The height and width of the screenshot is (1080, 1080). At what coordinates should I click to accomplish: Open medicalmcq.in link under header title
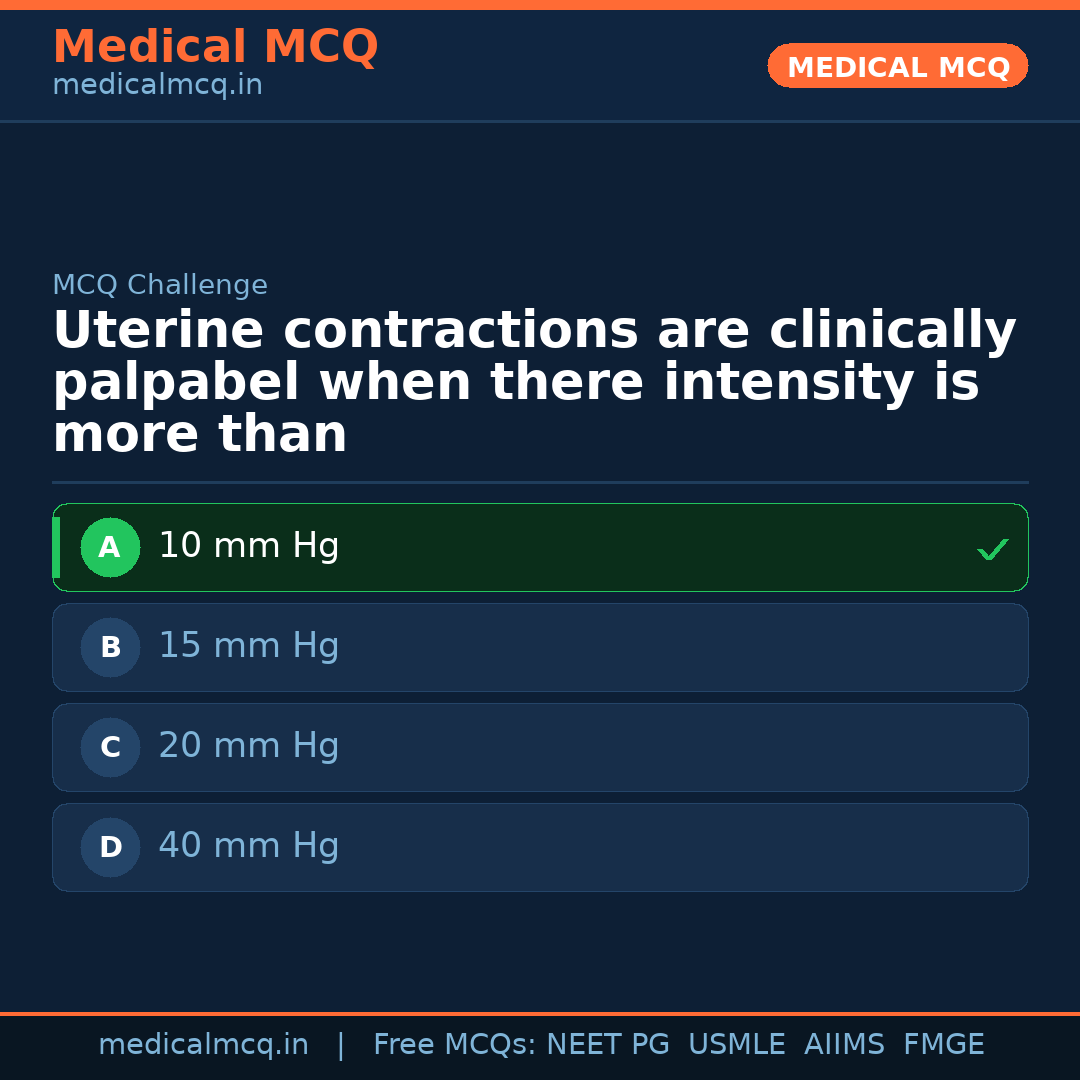(x=157, y=86)
